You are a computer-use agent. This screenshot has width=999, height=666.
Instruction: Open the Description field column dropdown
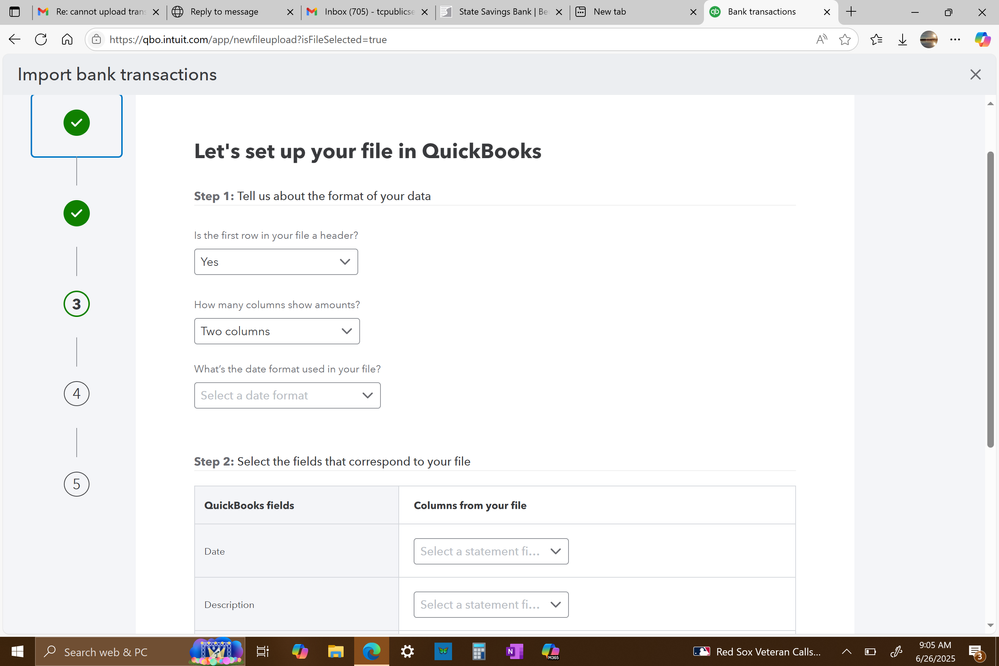(491, 605)
